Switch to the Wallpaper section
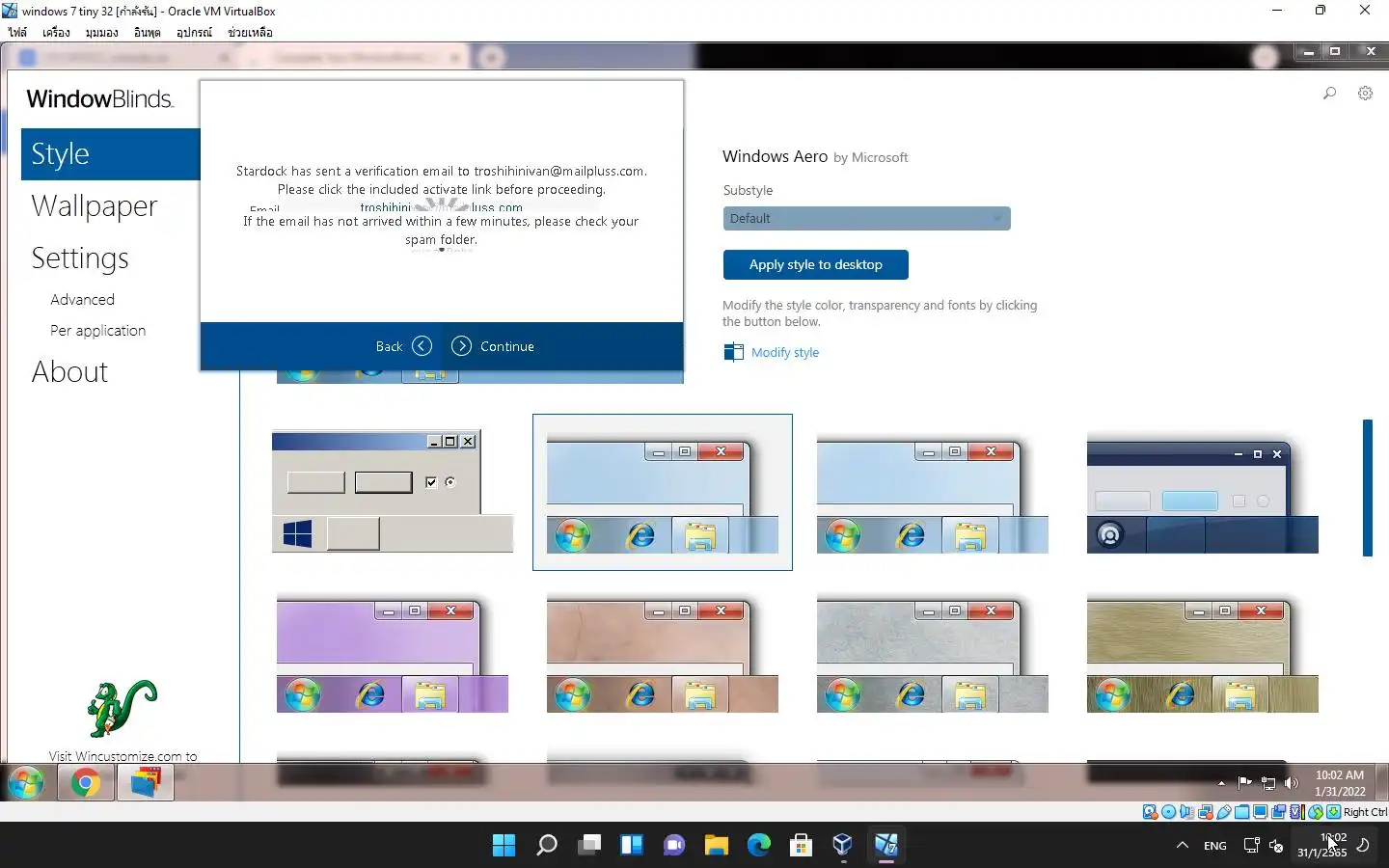The height and width of the screenshot is (868, 1389). tap(94, 205)
